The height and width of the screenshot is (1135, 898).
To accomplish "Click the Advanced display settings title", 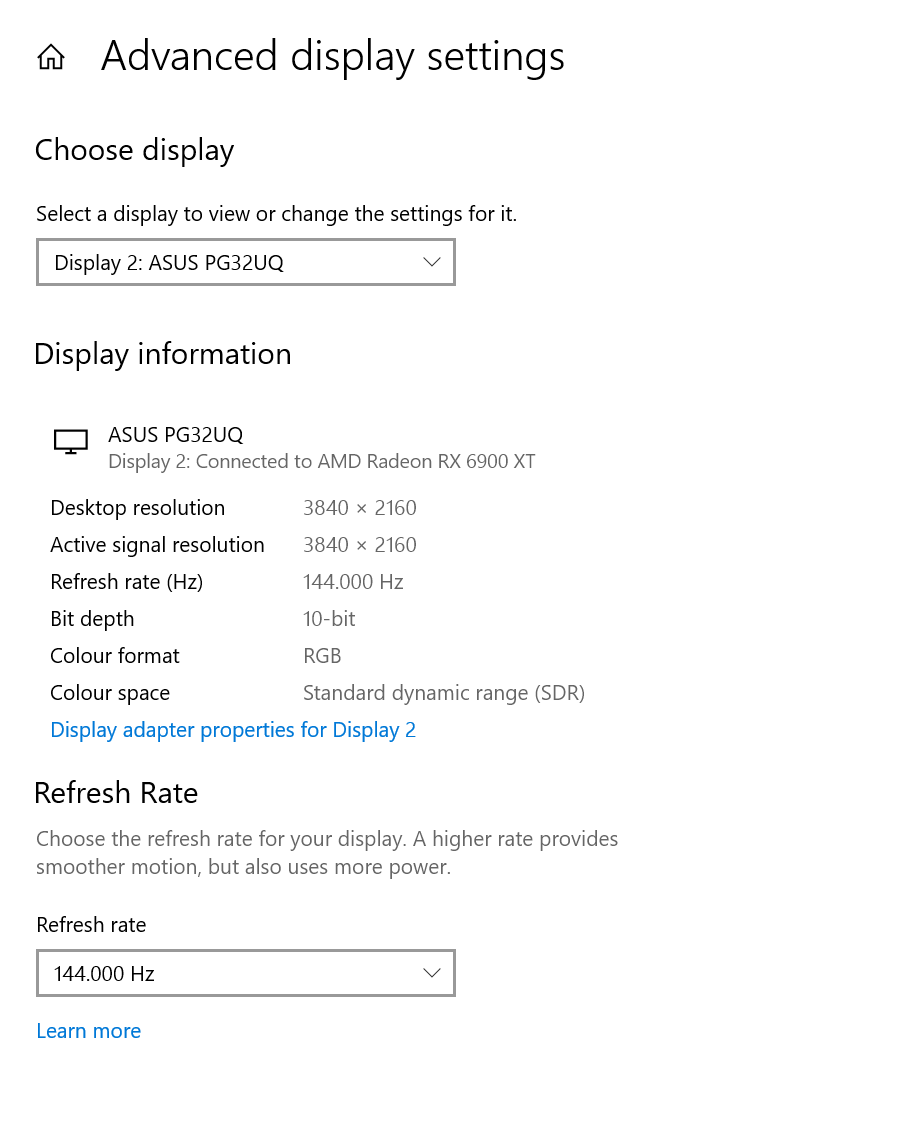I will [332, 56].
